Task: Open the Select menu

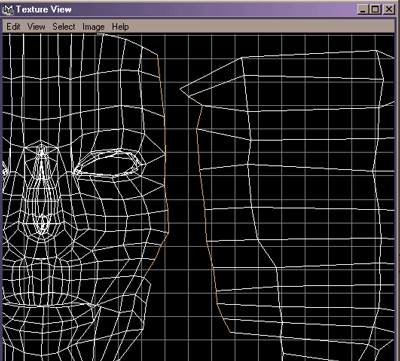Action: point(64,27)
